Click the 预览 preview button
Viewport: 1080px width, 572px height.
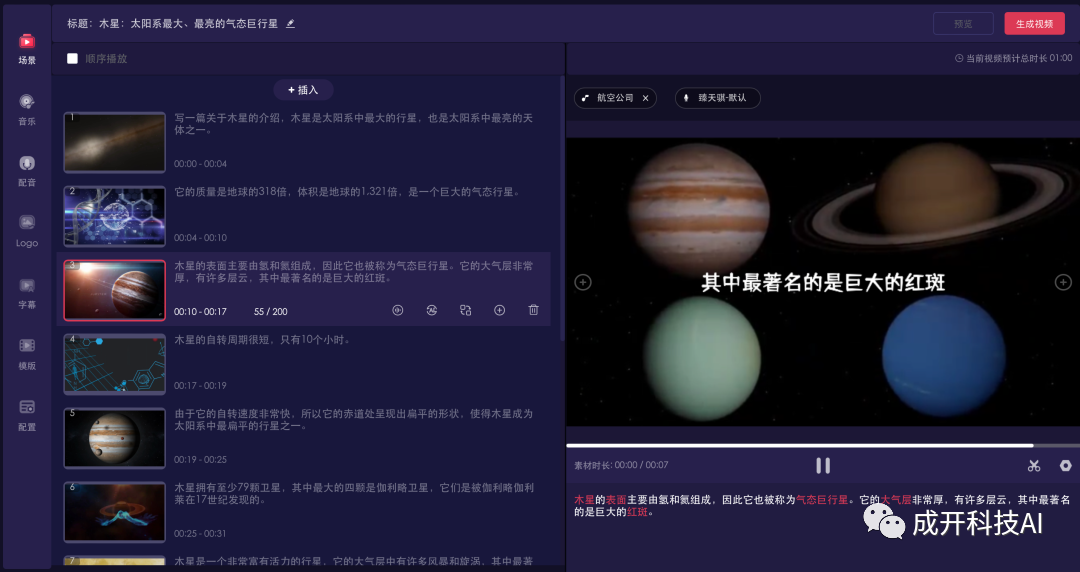(x=963, y=23)
